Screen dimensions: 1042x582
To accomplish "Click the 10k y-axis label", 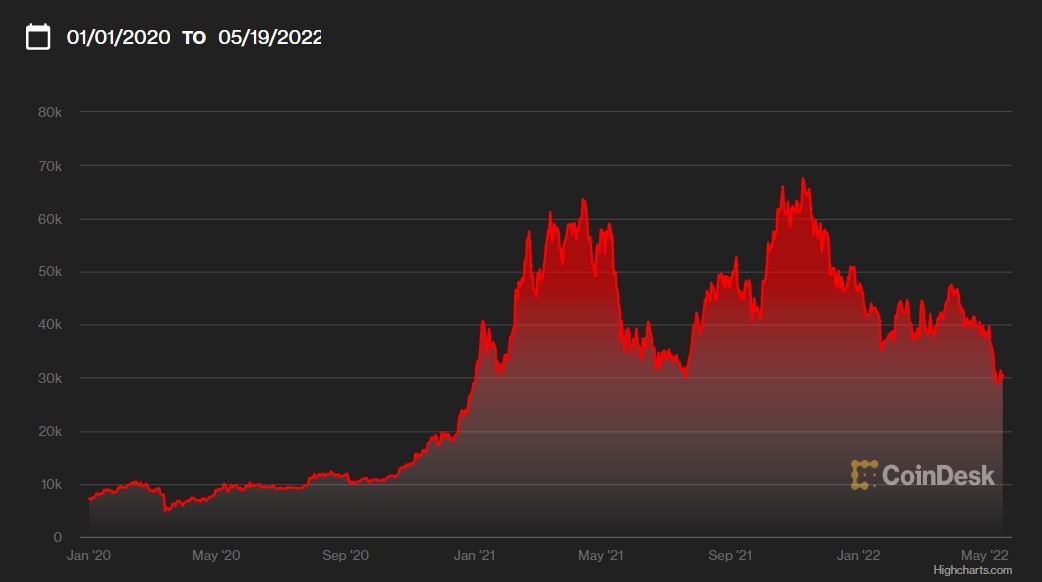I will click(x=51, y=485).
